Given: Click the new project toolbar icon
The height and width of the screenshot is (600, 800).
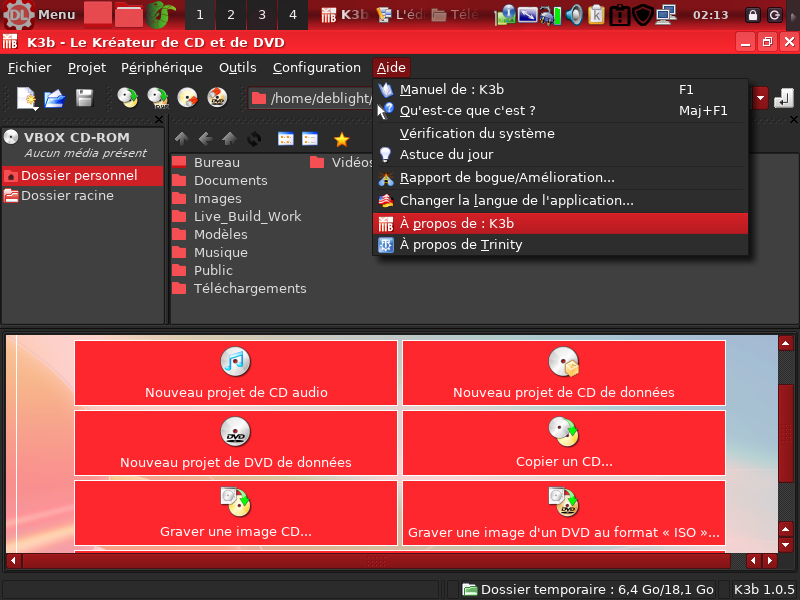Looking at the screenshot, I should 27,98.
